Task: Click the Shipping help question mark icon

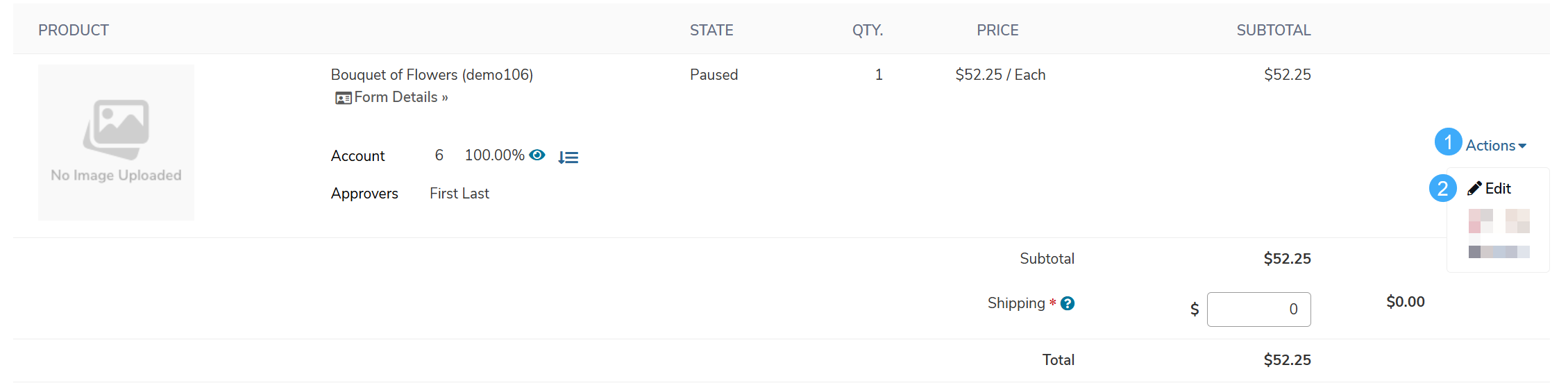Action: coord(1068,303)
